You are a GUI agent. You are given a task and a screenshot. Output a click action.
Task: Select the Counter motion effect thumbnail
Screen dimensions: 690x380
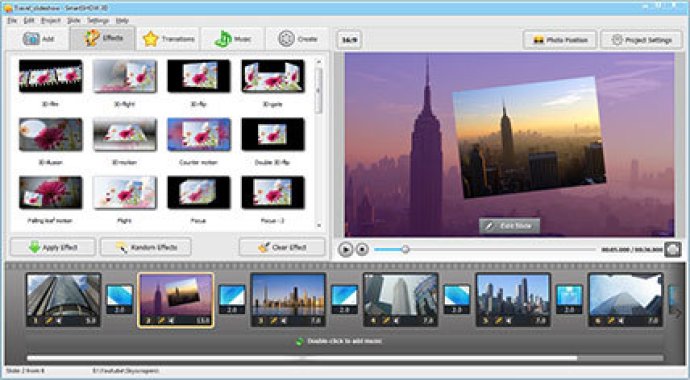tap(199, 134)
